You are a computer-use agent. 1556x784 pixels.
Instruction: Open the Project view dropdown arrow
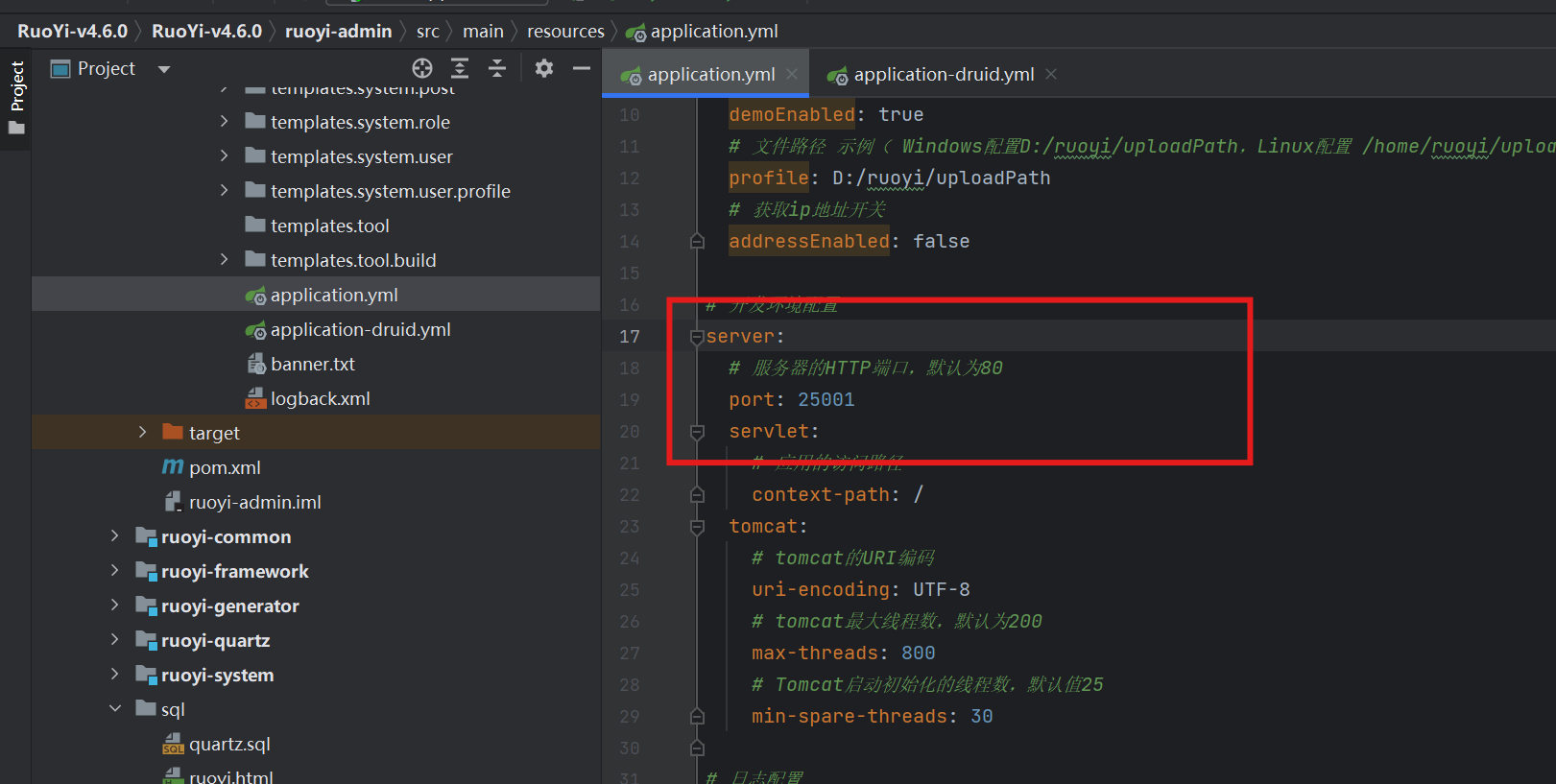(164, 69)
